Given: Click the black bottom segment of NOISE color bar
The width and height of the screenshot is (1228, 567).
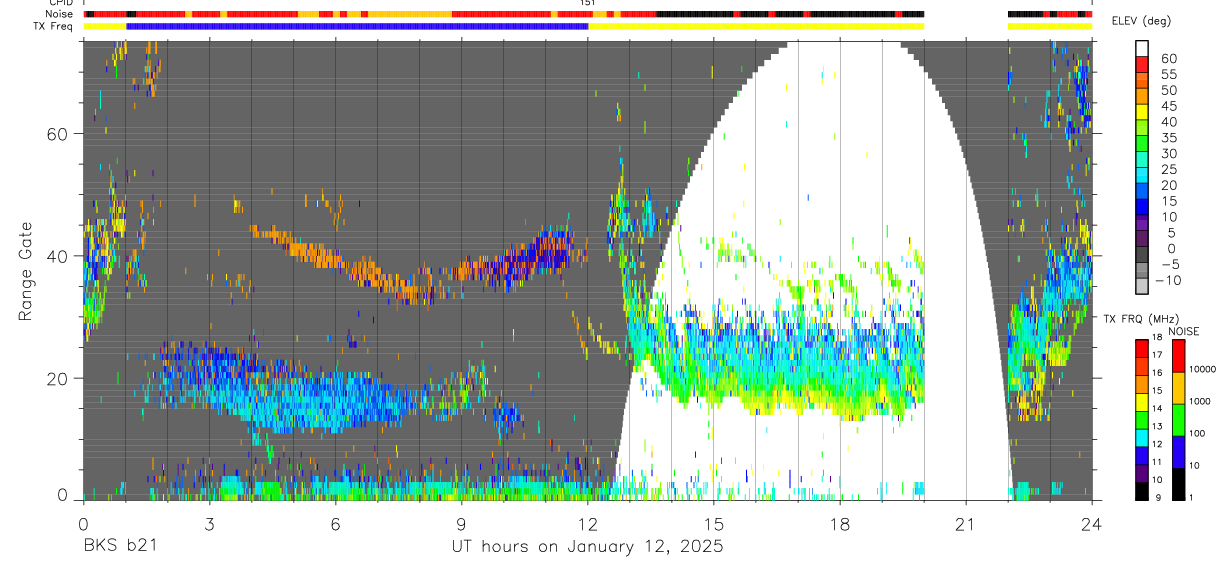Looking at the screenshot, I should pyautogui.click(x=1178, y=483).
